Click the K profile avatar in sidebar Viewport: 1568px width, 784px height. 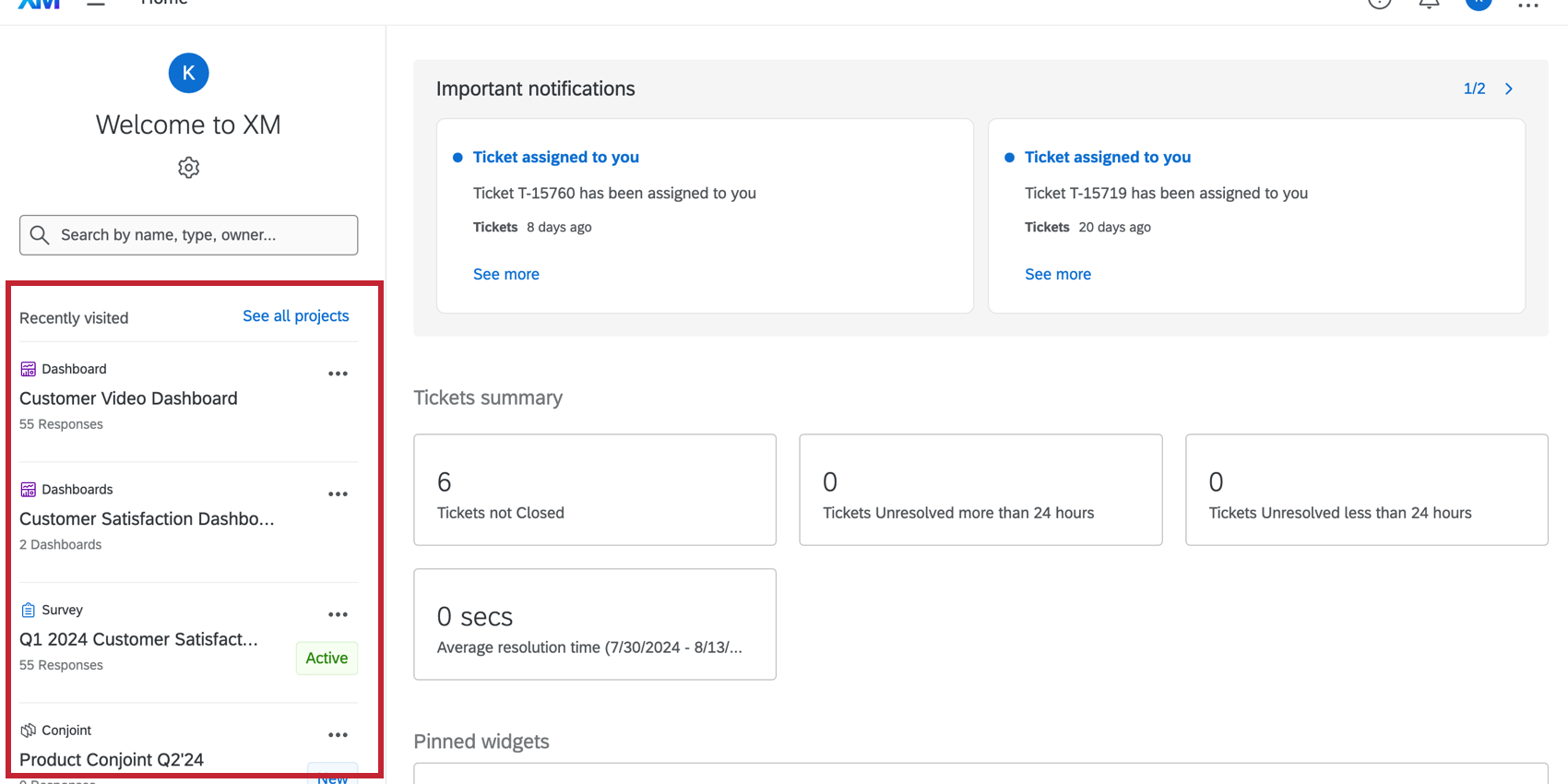[188, 73]
